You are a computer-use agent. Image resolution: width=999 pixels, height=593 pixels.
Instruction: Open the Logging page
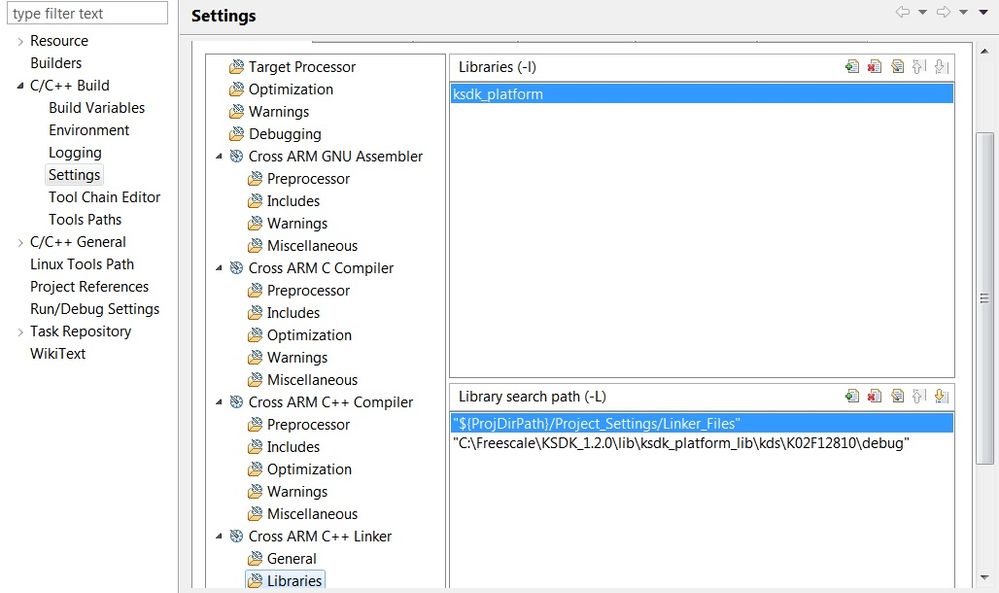pos(75,153)
